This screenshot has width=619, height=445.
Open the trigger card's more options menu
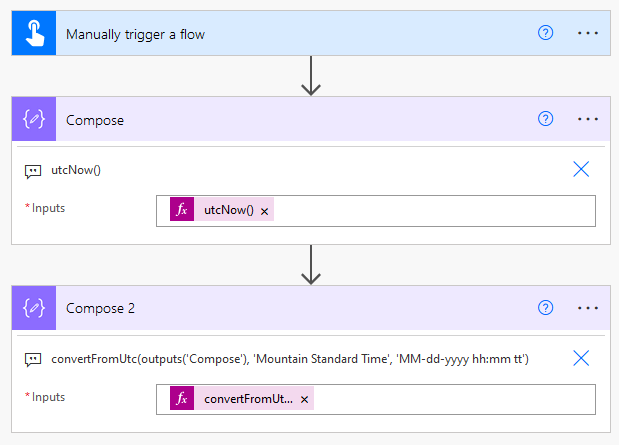587,33
